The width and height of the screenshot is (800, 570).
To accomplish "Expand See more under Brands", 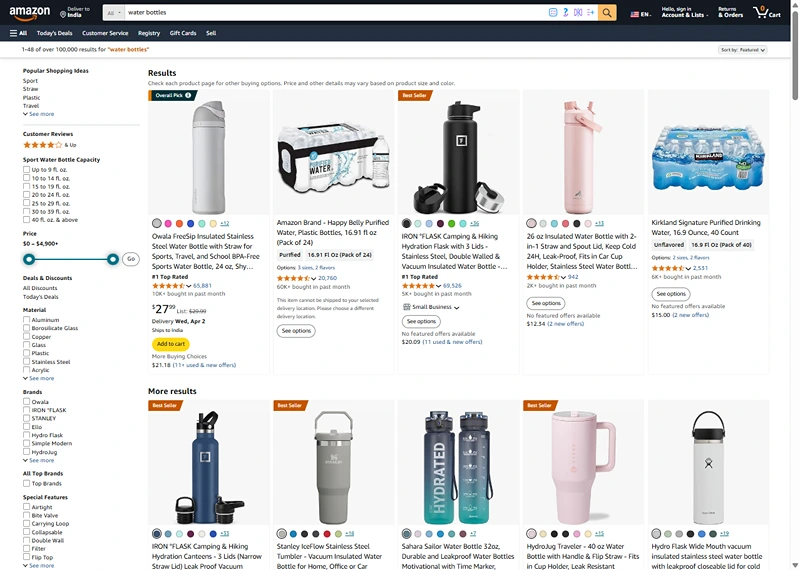I will tap(41, 460).
